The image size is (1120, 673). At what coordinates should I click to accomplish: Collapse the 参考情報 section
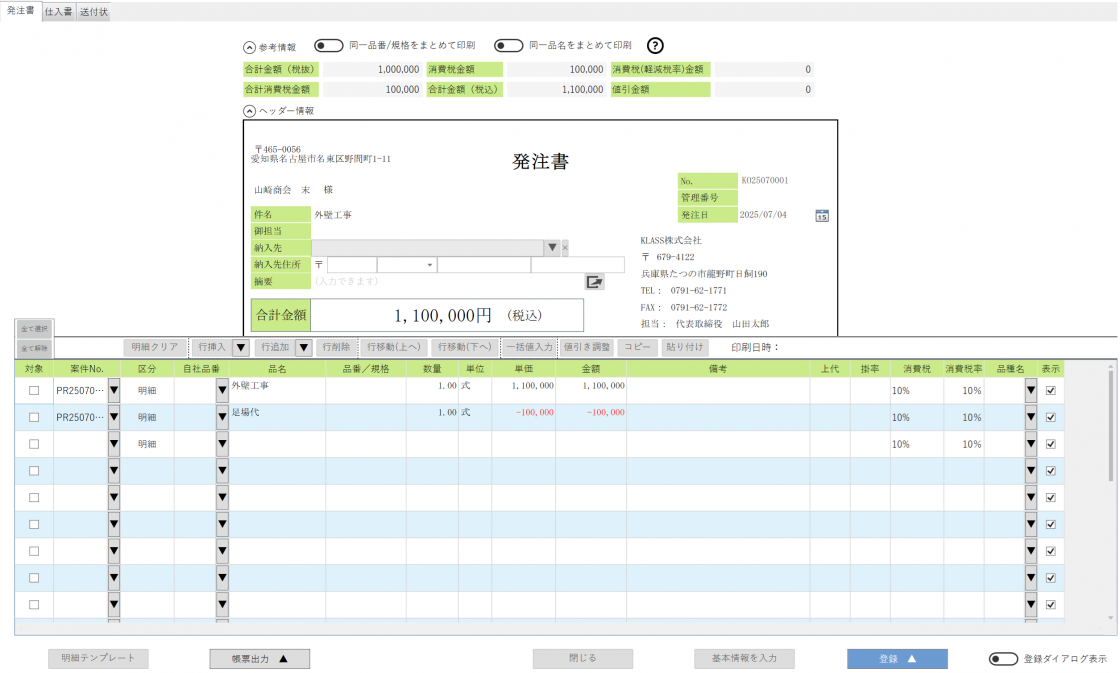click(x=250, y=47)
